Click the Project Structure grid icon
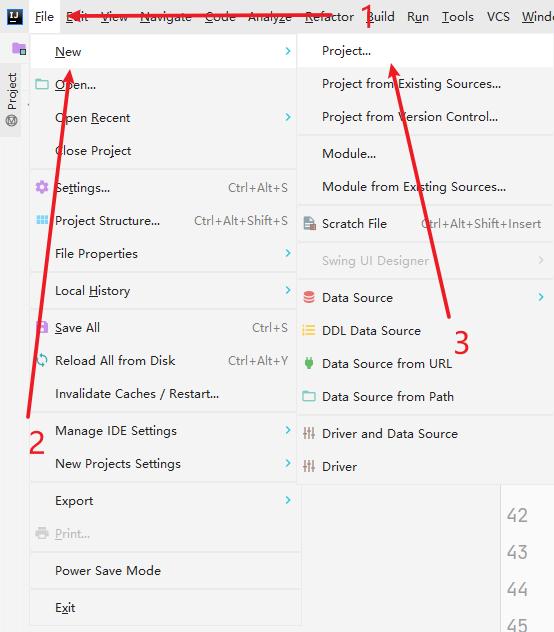This screenshot has height=632, width=554. pyautogui.click(x=42, y=220)
